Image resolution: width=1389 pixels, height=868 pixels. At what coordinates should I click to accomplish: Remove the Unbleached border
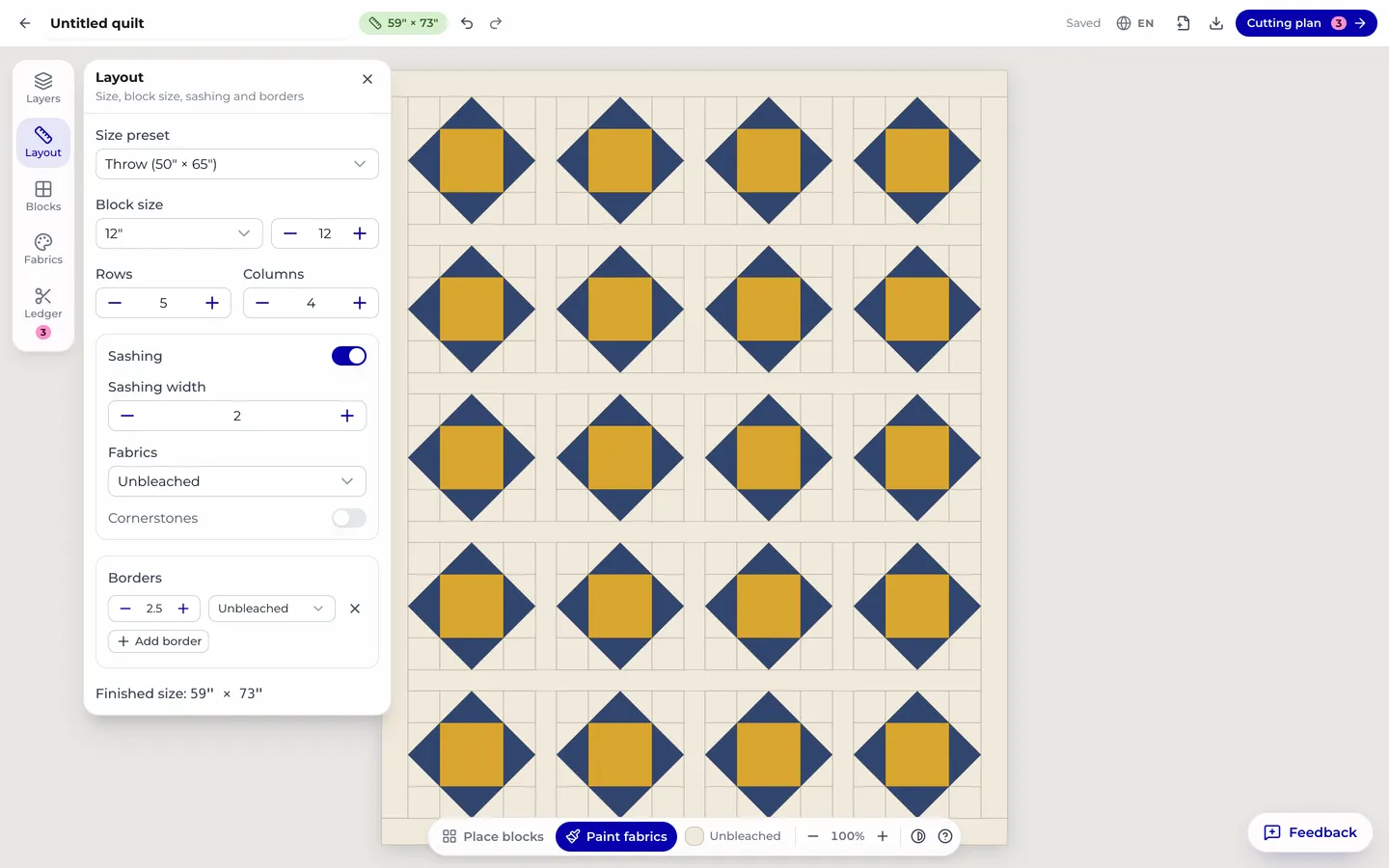[x=355, y=609]
